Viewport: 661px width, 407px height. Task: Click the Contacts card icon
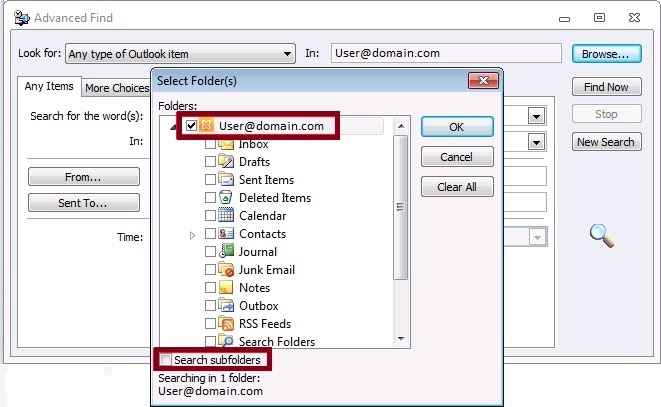click(x=226, y=233)
